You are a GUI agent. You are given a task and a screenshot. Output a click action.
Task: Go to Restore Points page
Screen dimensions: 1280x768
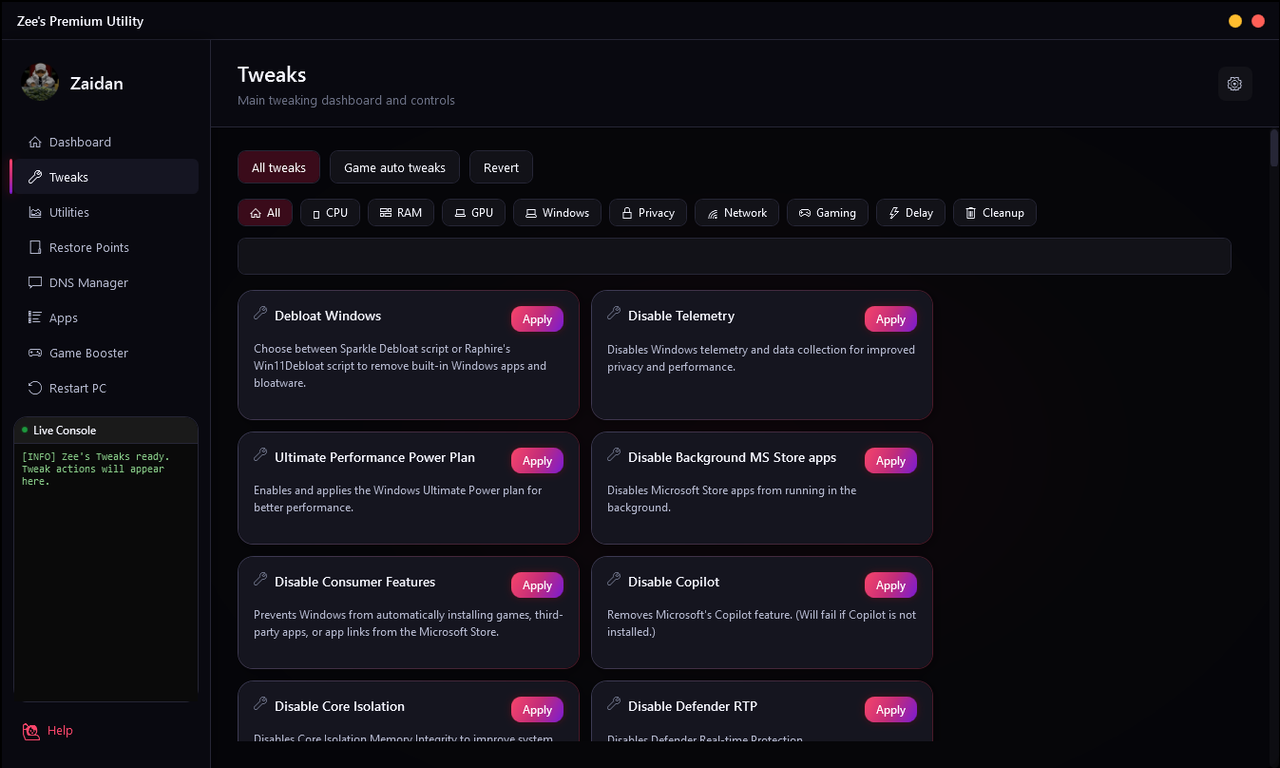coord(104,247)
